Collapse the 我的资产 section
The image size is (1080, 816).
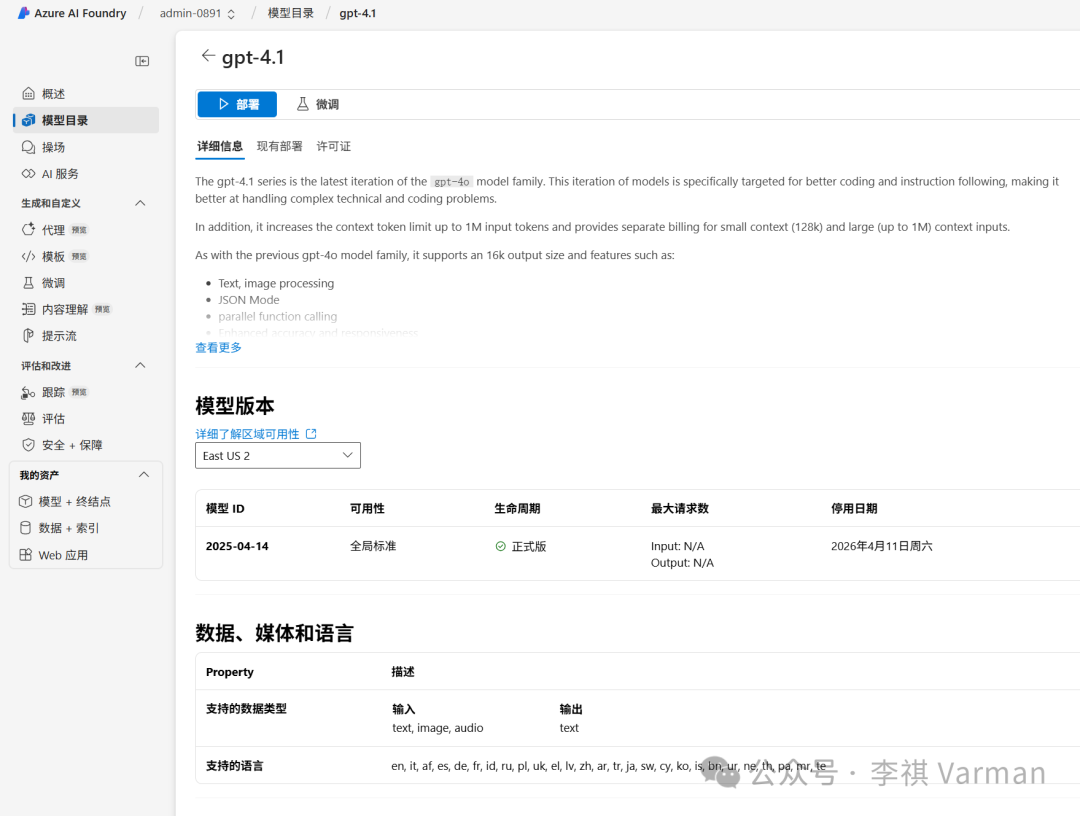(x=144, y=475)
